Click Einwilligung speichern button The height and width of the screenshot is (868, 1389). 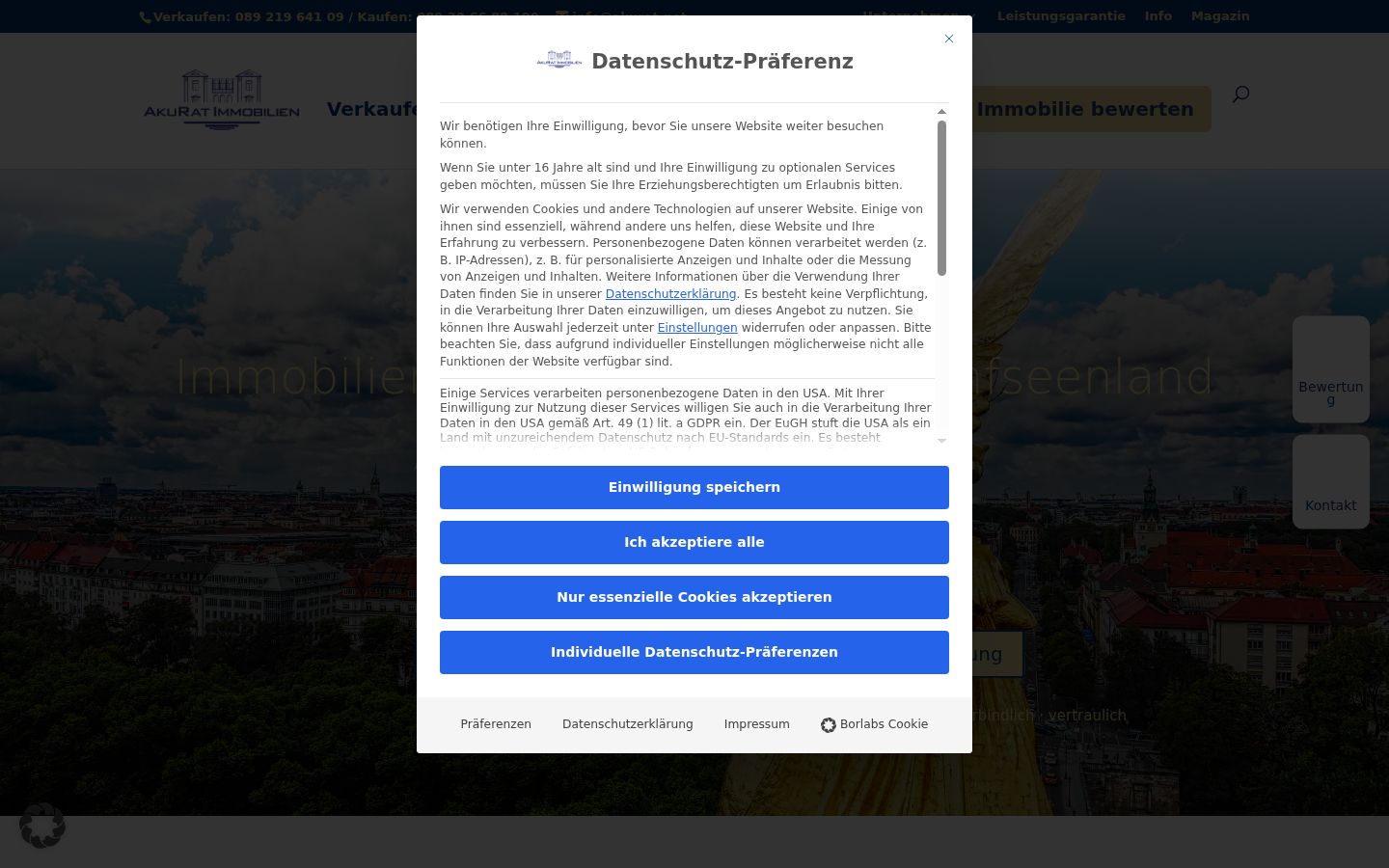tap(694, 487)
